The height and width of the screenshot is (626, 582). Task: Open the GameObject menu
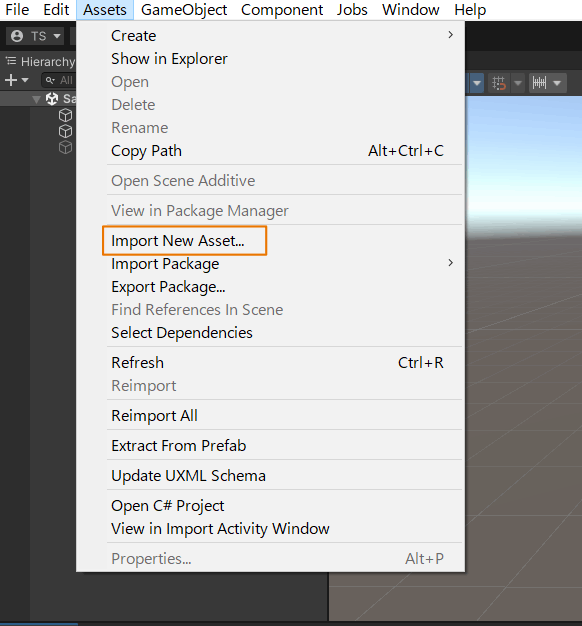[x=184, y=10]
